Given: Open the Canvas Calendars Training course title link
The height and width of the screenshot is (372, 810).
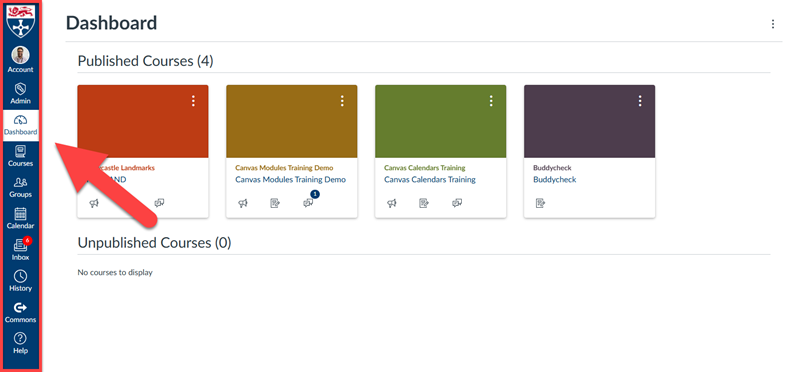Looking at the screenshot, I should click(430, 180).
